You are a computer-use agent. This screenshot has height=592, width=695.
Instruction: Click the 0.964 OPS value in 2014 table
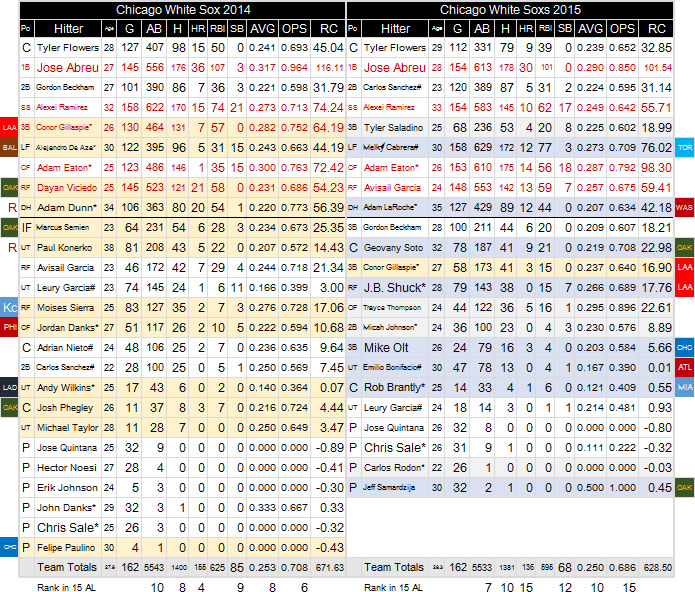coord(294,67)
